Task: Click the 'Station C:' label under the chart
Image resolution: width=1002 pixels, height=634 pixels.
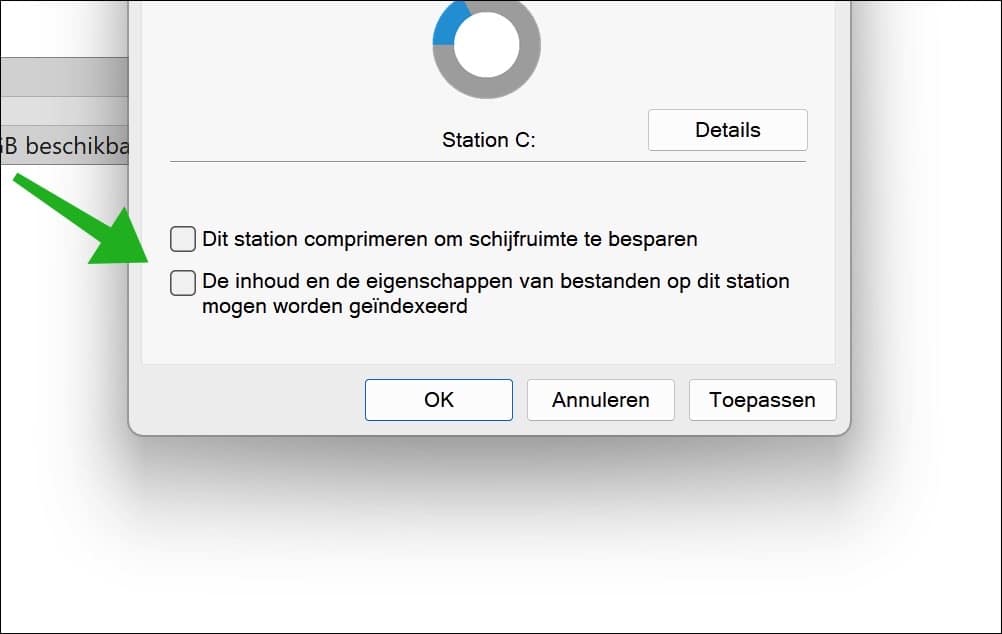Action: point(487,140)
